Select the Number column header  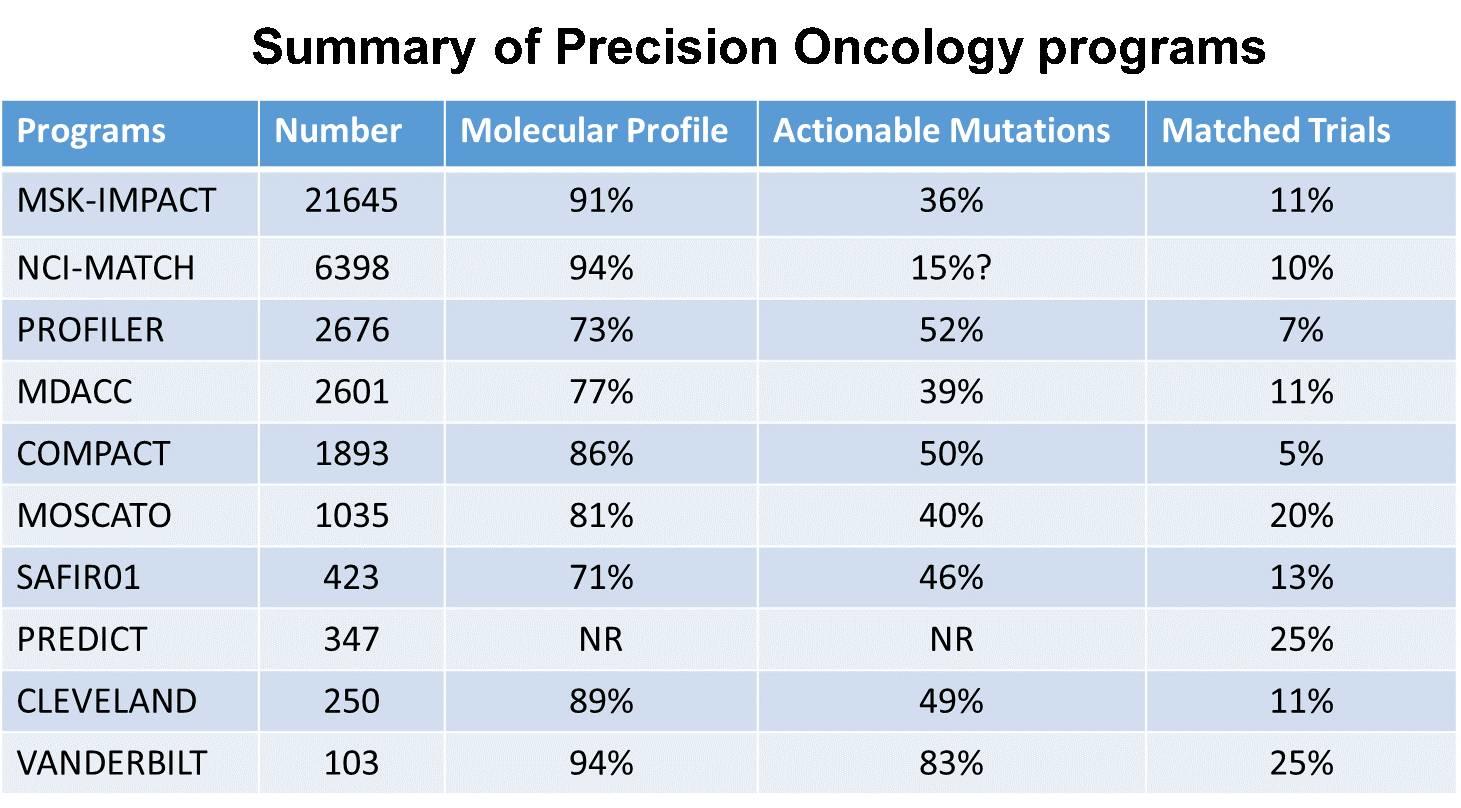[351, 132]
